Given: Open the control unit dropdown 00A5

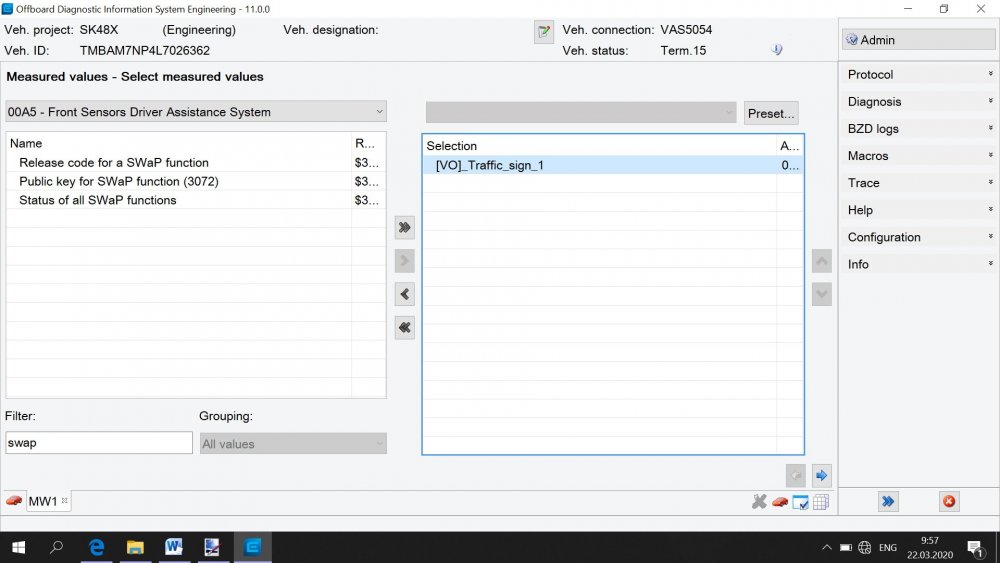Looking at the screenshot, I should pos(196,112).
